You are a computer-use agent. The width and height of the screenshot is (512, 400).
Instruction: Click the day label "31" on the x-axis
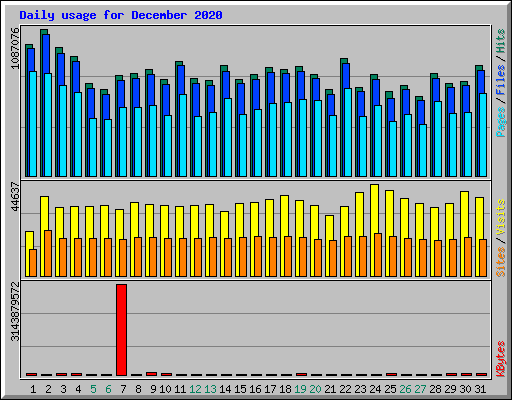(480, 389)
